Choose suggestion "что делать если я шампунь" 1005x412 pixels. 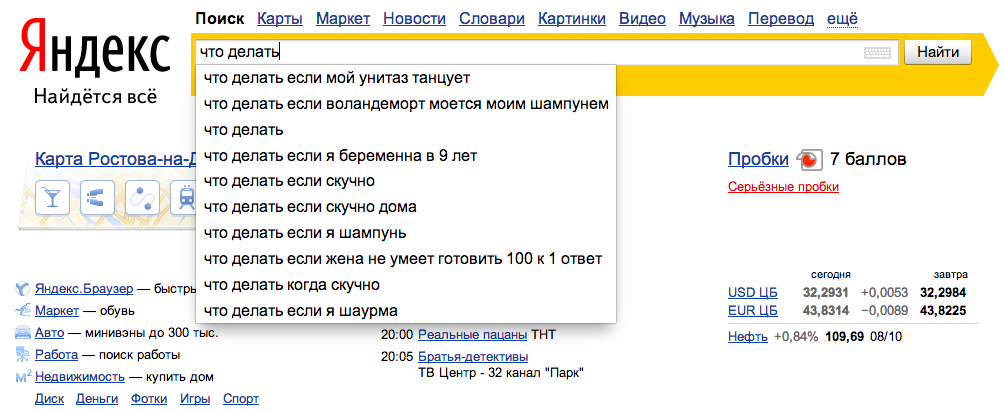click(406, 233)
